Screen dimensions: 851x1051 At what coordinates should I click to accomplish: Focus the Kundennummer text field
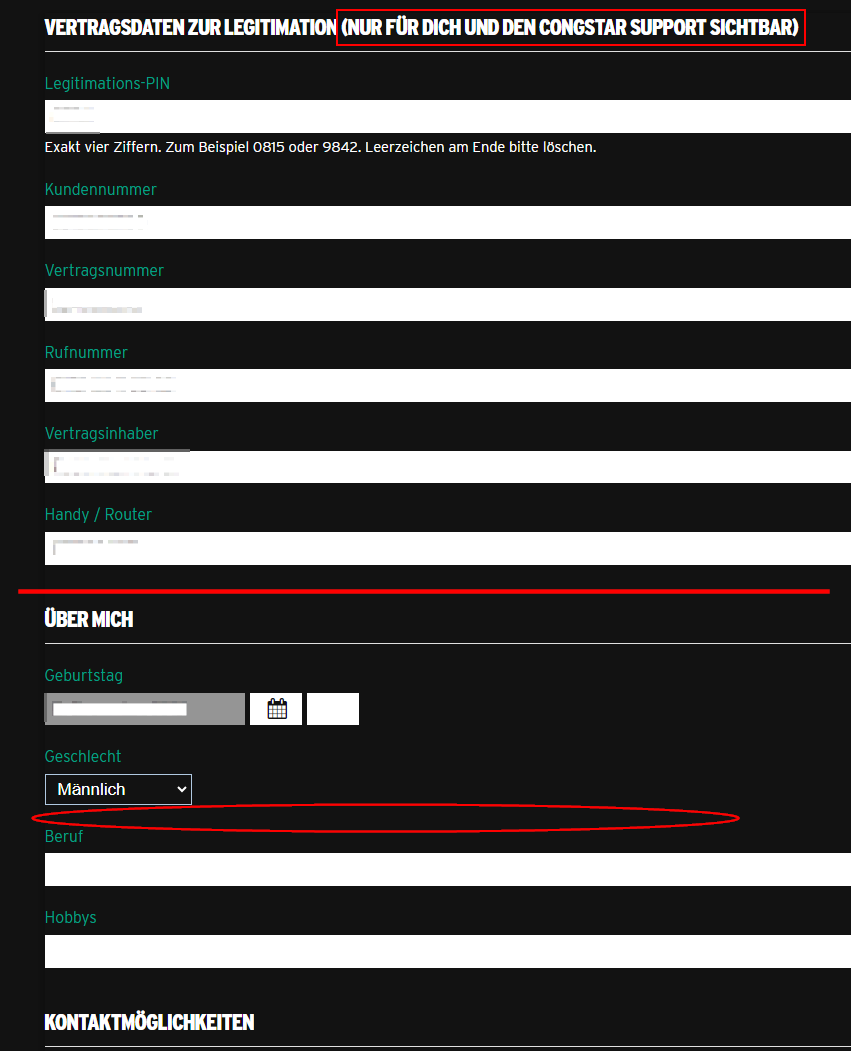click(x=447, y=222)
